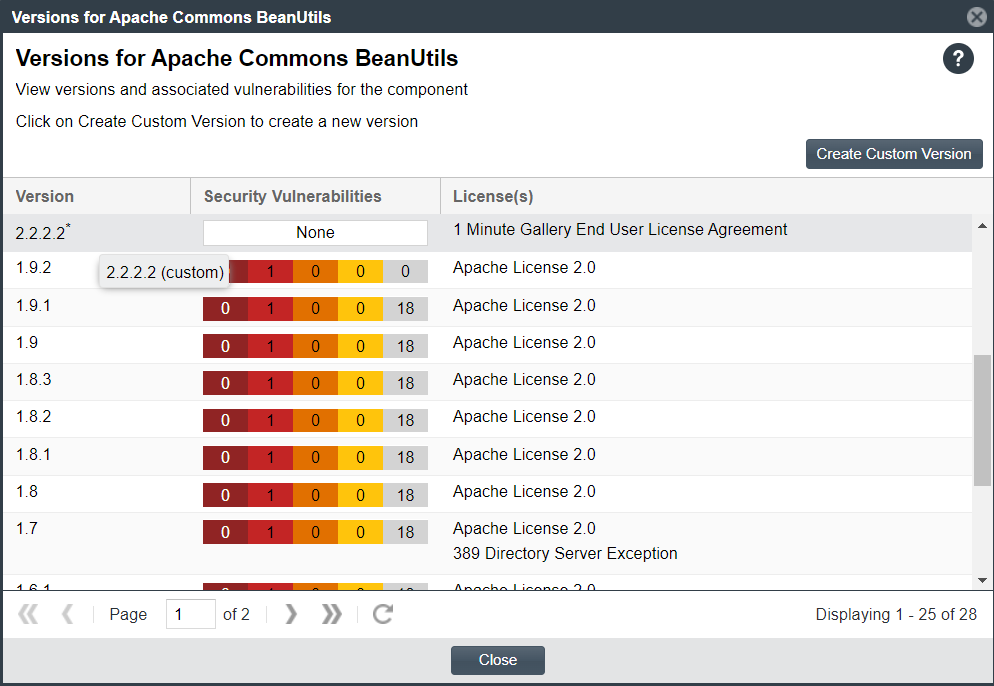Image resolution: width=994 pixels, height=686 pixels.
Task: Click the gray 18 count for version 1.8.2
Action: click(405, 420)
